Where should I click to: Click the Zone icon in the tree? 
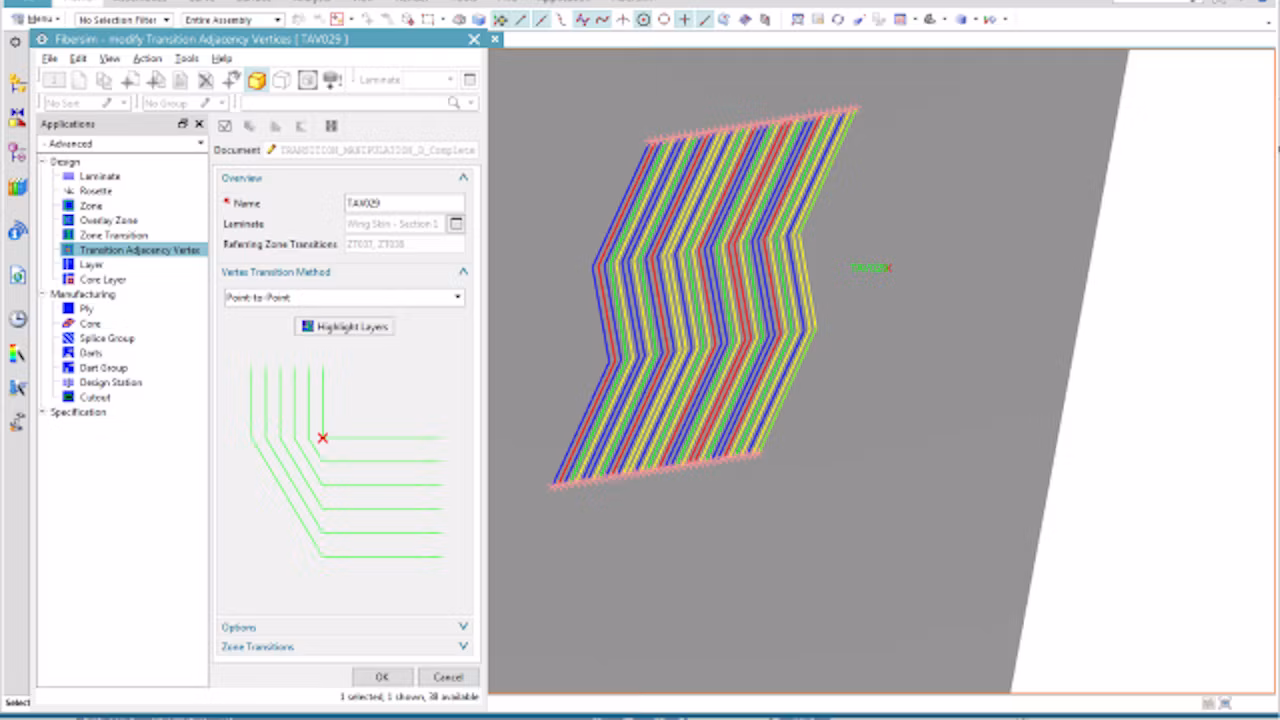coord(68,206)
